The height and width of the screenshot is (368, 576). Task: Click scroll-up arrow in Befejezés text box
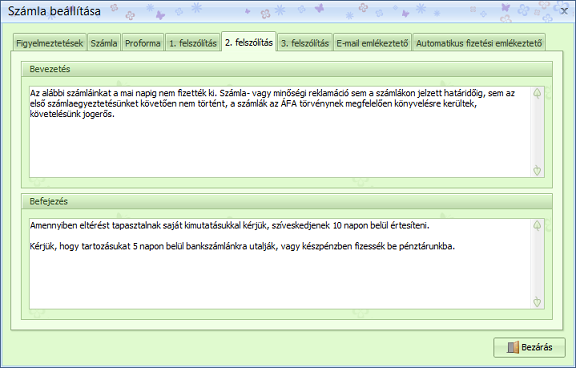click(537, 226)
